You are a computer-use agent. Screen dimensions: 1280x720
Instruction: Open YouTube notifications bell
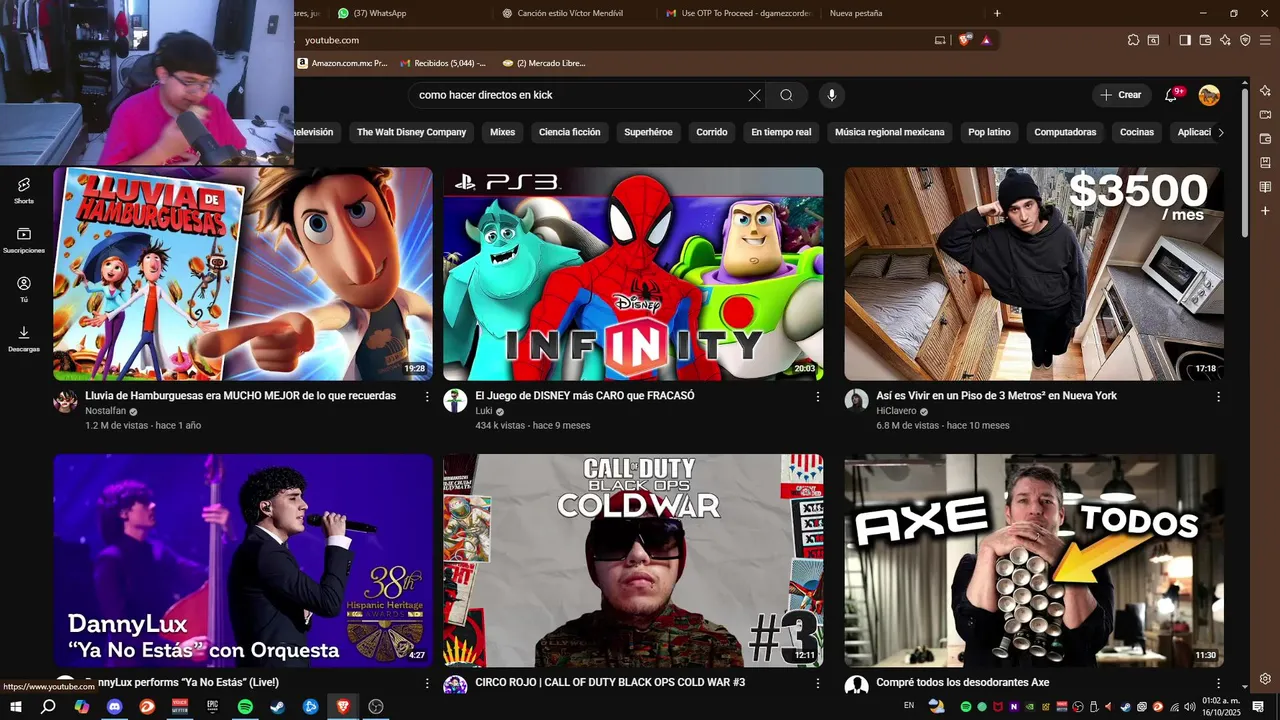(x=1171, y=95)
